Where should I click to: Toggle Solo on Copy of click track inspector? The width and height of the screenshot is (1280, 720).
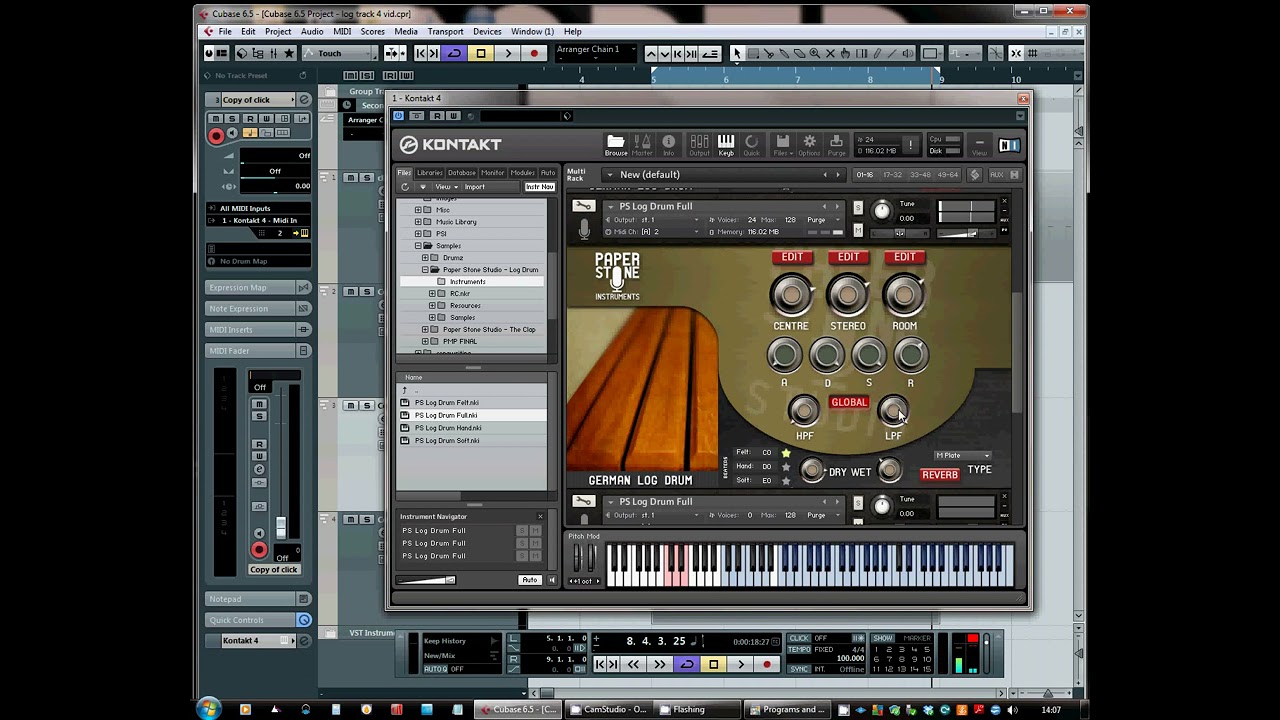coord(233,118)
